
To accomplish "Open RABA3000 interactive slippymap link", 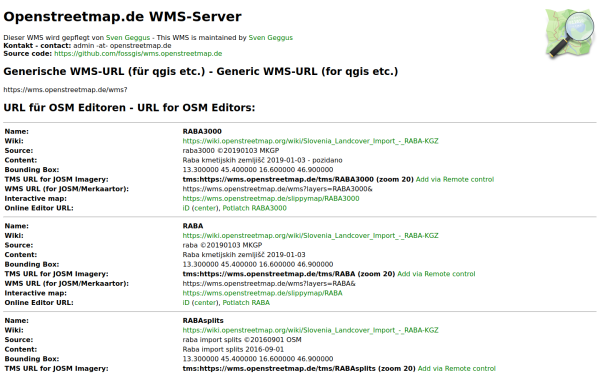I will pyautogui.click(x=271, y=199).
